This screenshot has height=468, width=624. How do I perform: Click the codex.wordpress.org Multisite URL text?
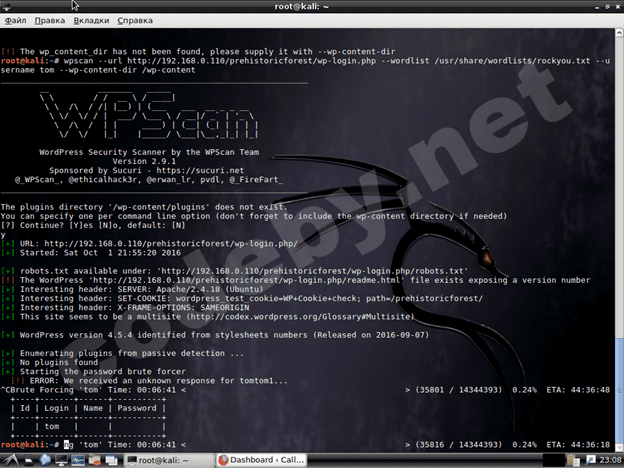(x=300, y=317)
